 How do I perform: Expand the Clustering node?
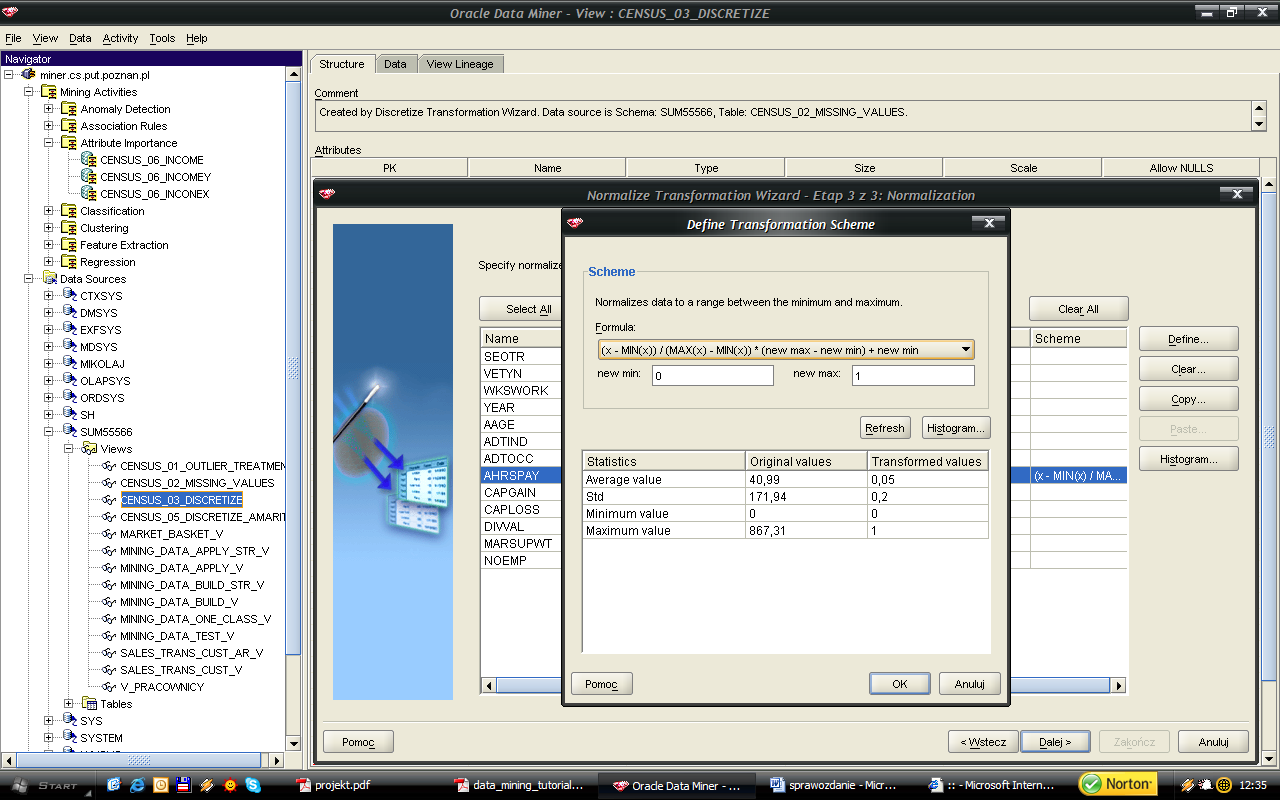[49, 228]
